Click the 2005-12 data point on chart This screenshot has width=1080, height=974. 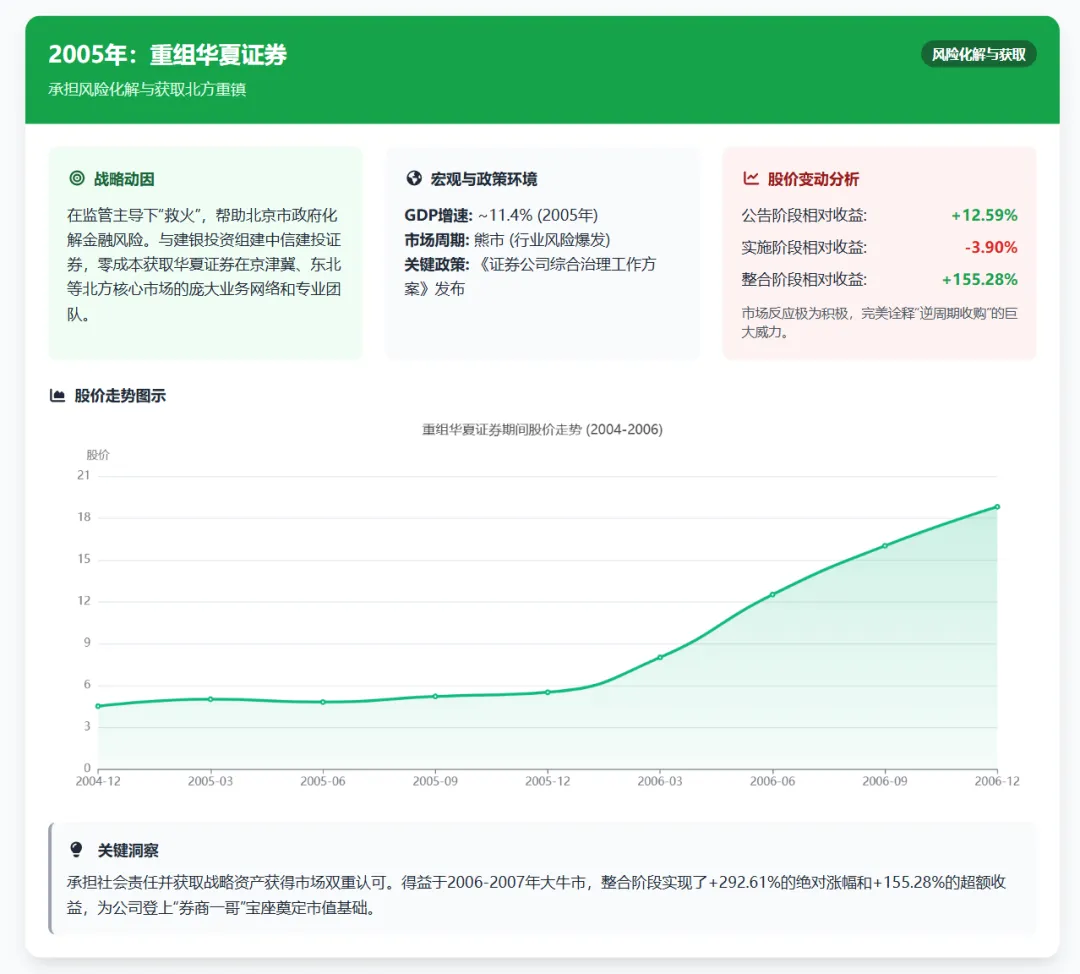coord(548,692)
